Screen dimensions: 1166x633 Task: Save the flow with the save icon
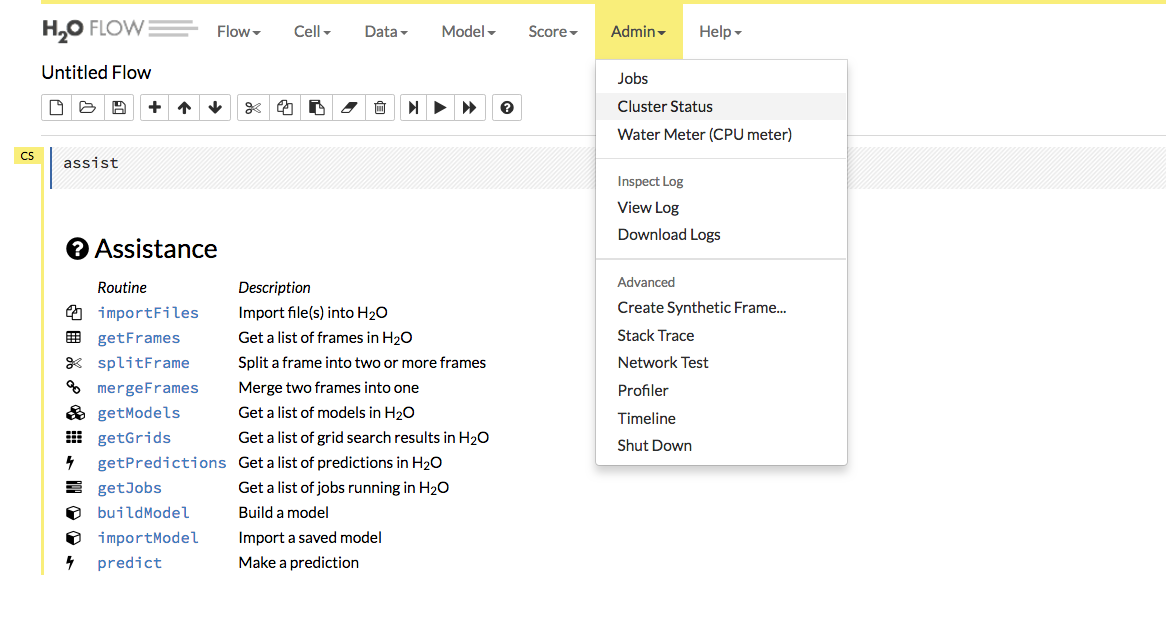point(119,107)
